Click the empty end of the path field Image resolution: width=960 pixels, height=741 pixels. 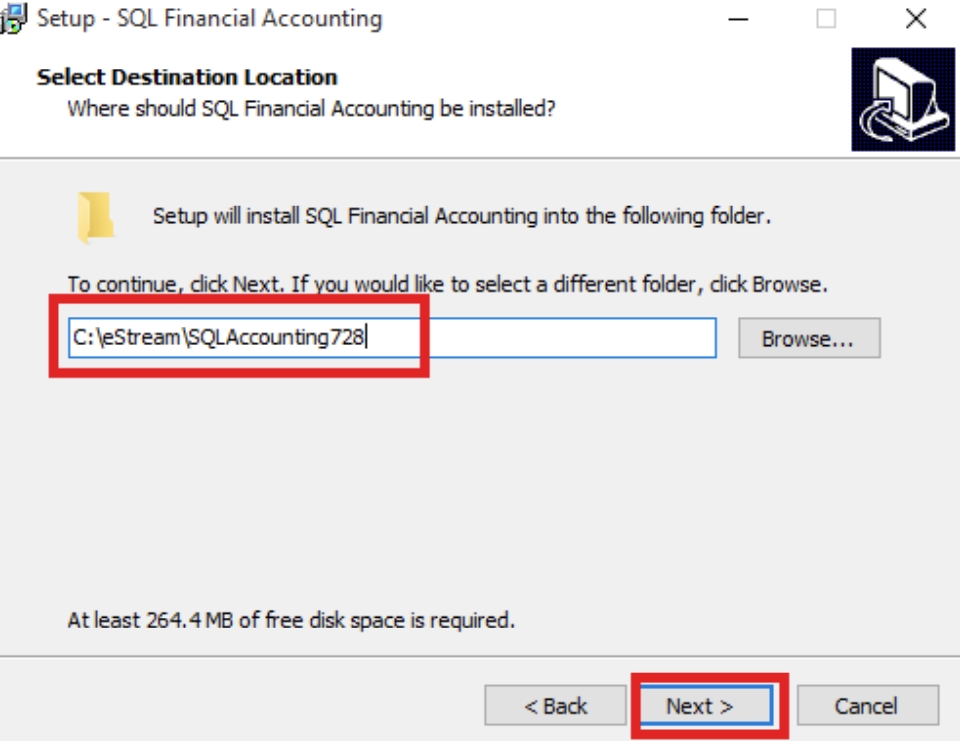coord(600,338)
